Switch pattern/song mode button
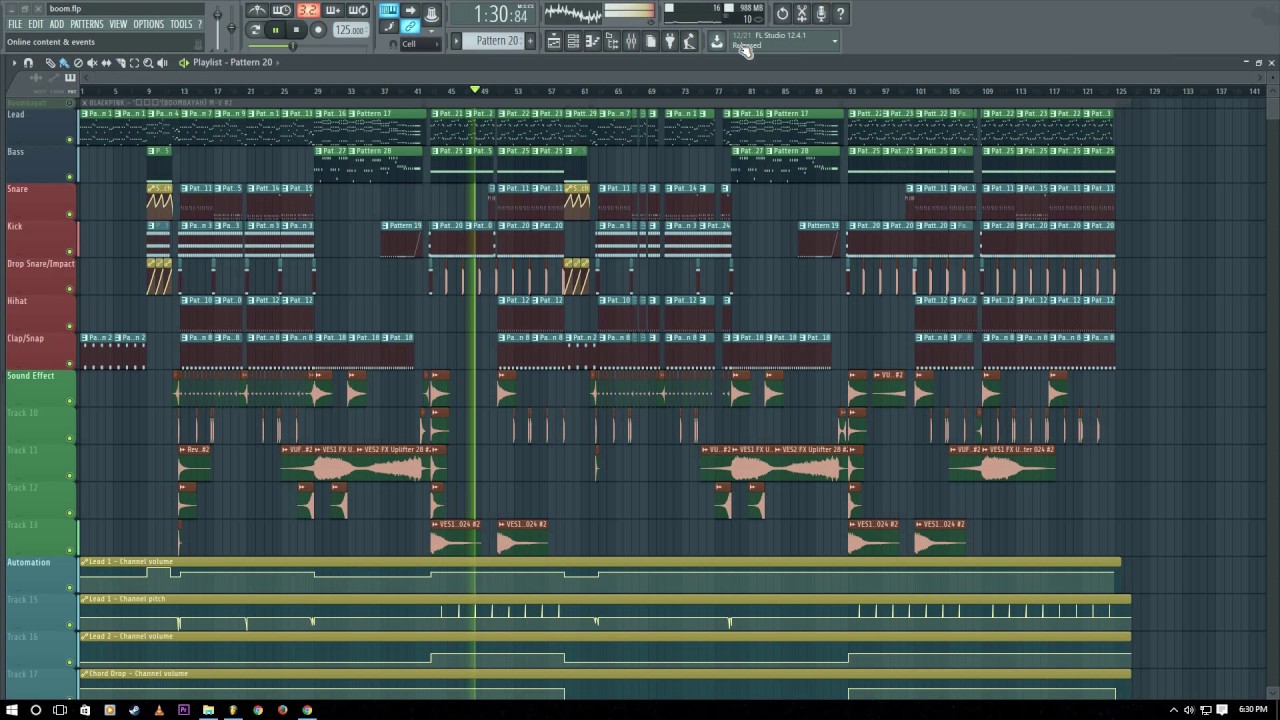Screen dimensions: 1280x720 [253, 30]
